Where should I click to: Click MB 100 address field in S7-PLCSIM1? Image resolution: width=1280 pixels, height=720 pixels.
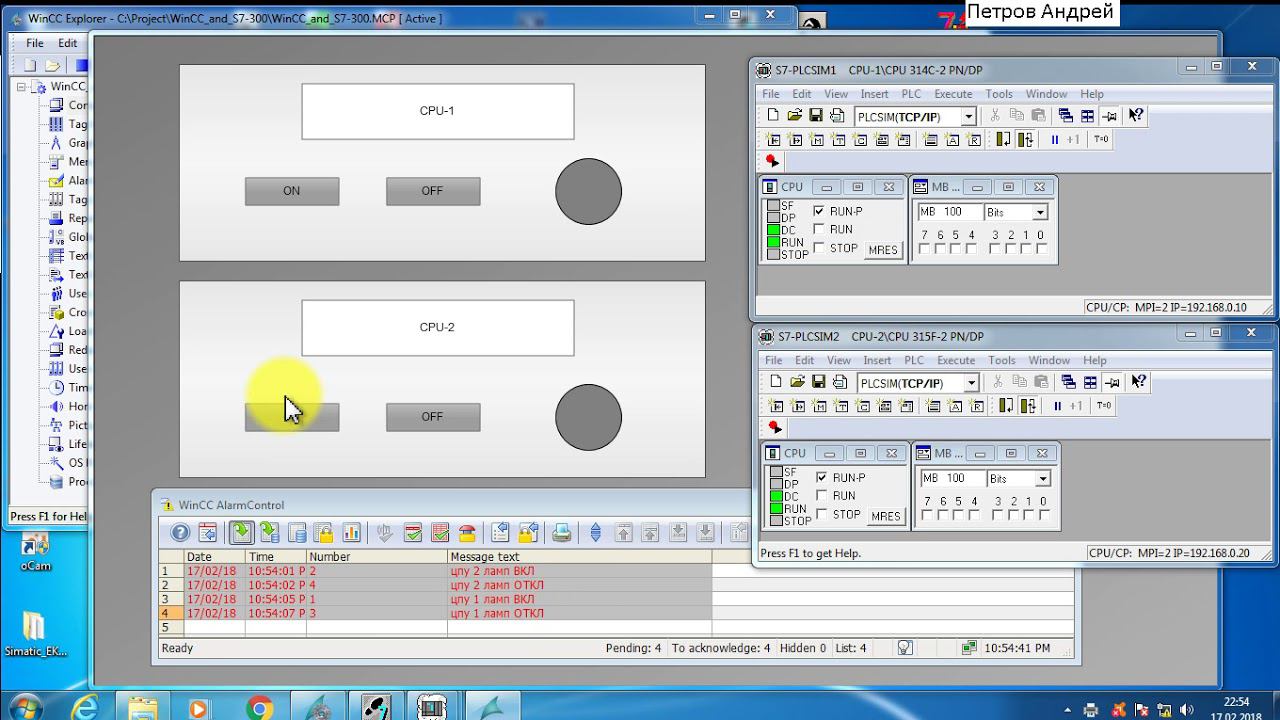[951, 212]
